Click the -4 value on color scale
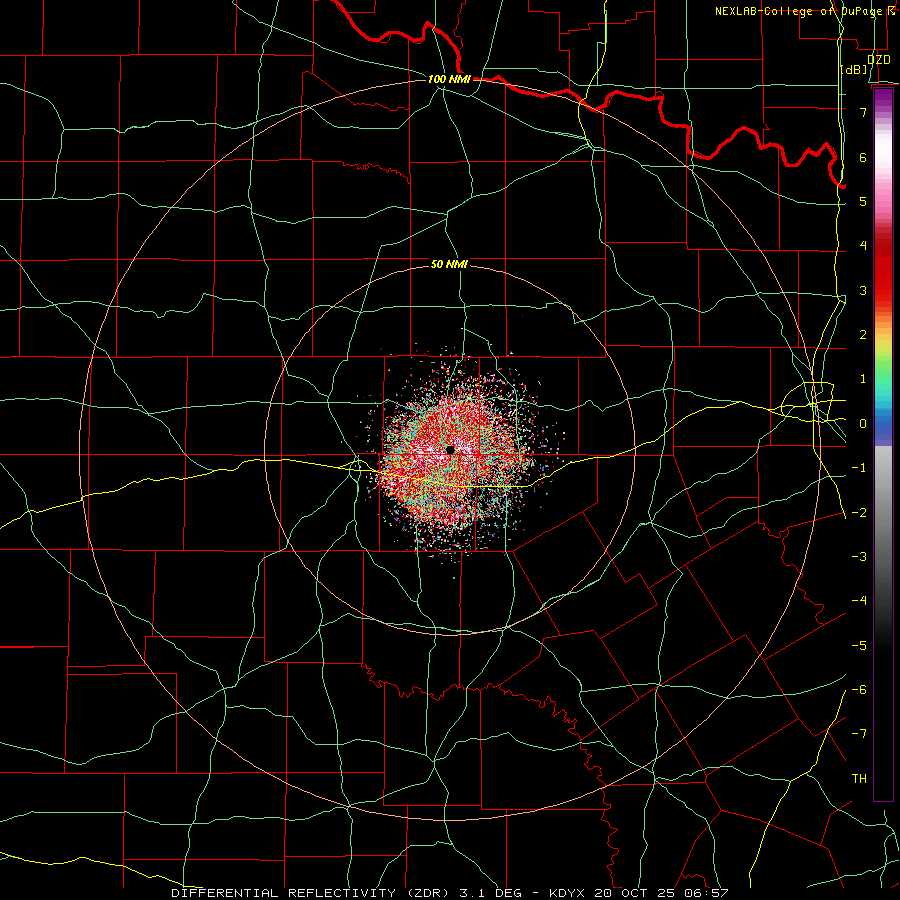 coord(859,600)
